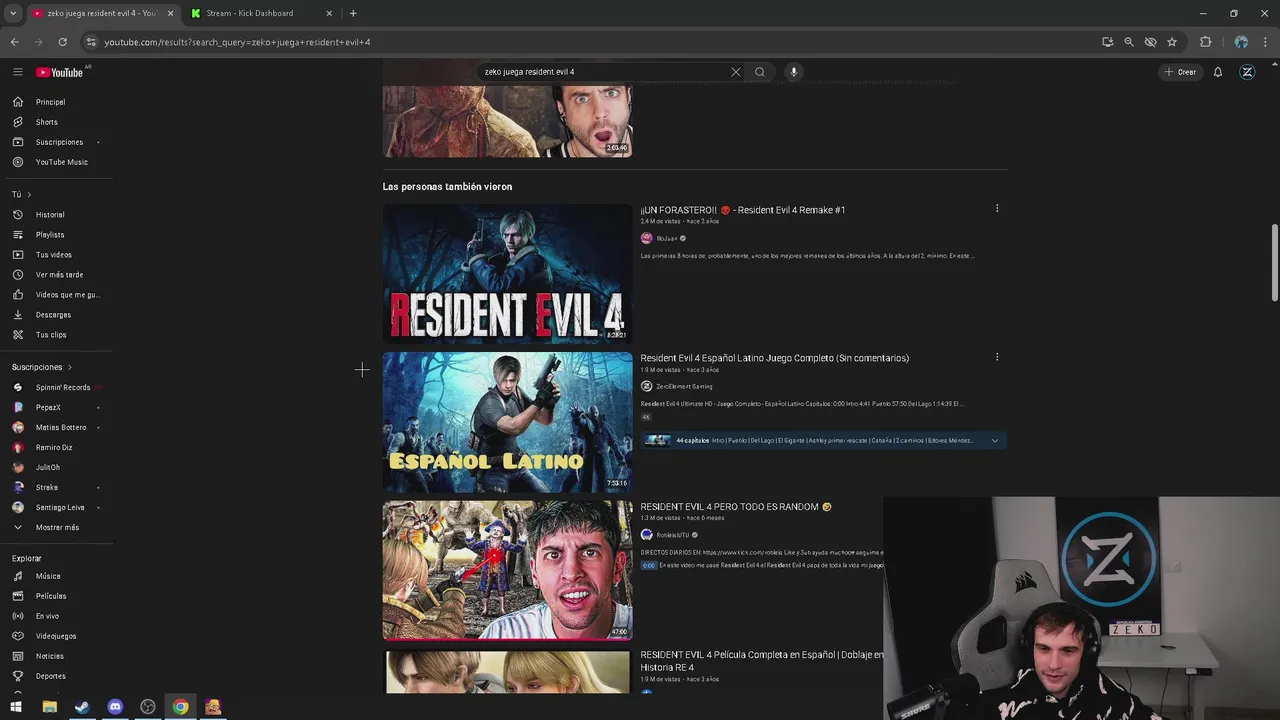This screenshot has width=1280, height=720.
Task: Open Resident Evil 4 Película Completa title
Action: tap(762, 661)
